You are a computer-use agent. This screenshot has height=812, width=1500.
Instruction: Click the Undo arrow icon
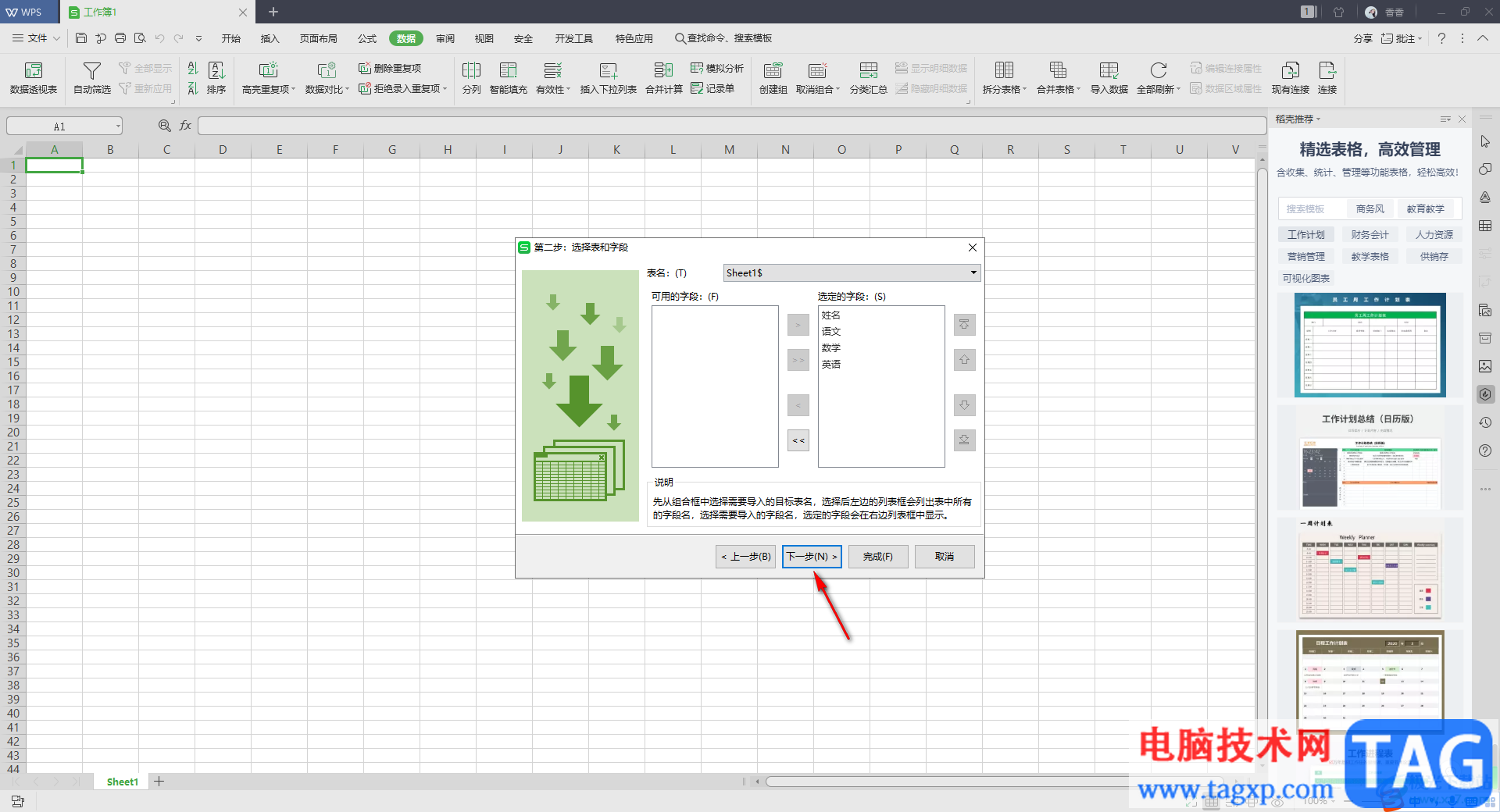point(160,38)
